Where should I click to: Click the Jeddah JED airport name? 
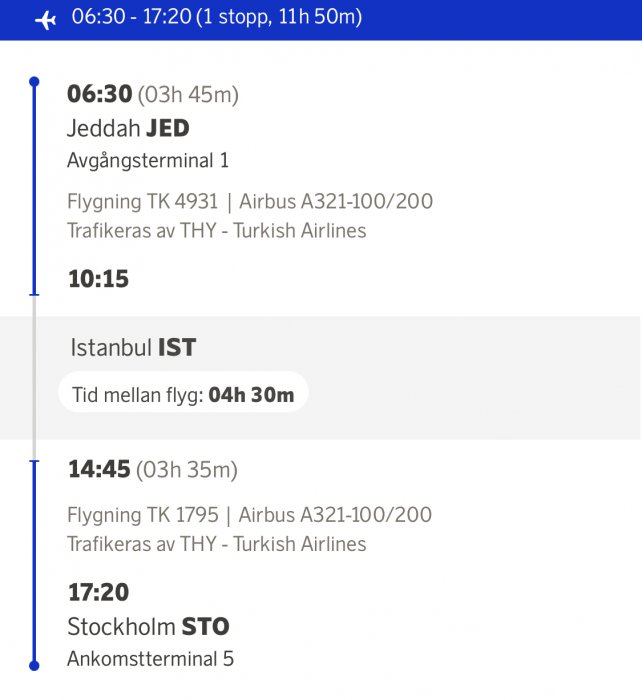point(128,128)
